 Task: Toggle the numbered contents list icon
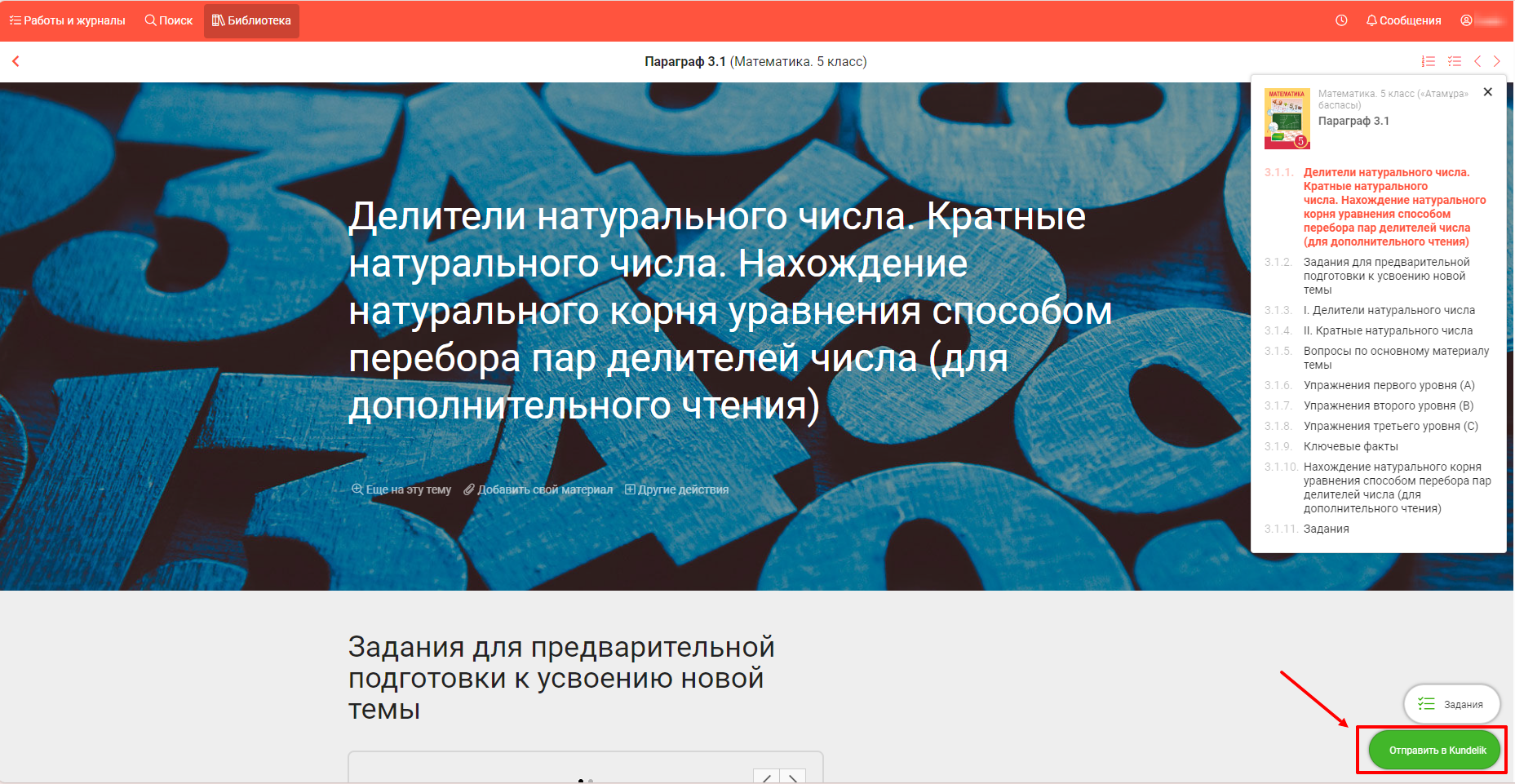point(1428,61)
